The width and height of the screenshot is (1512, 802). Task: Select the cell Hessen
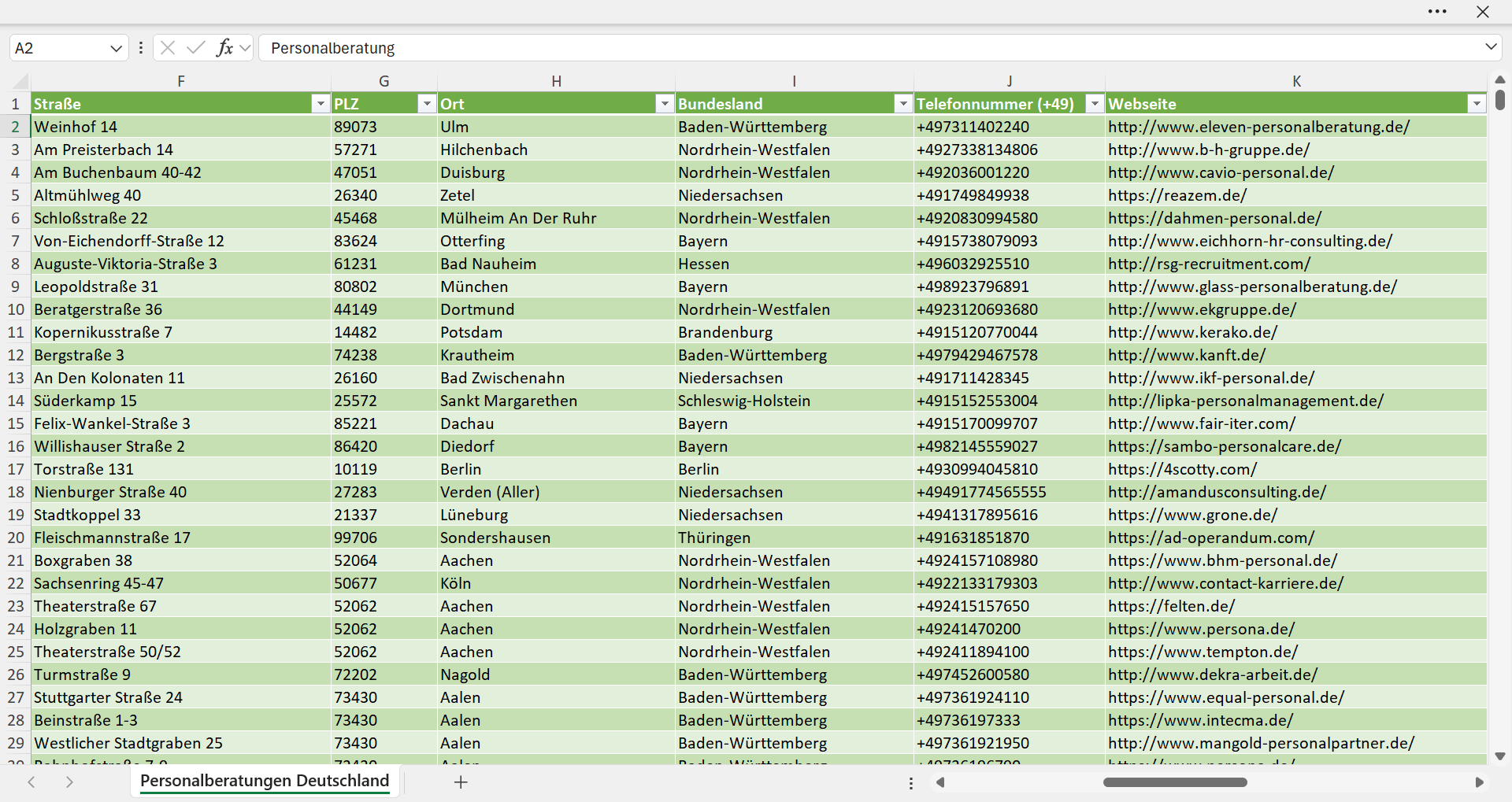[x=795, y=264]
